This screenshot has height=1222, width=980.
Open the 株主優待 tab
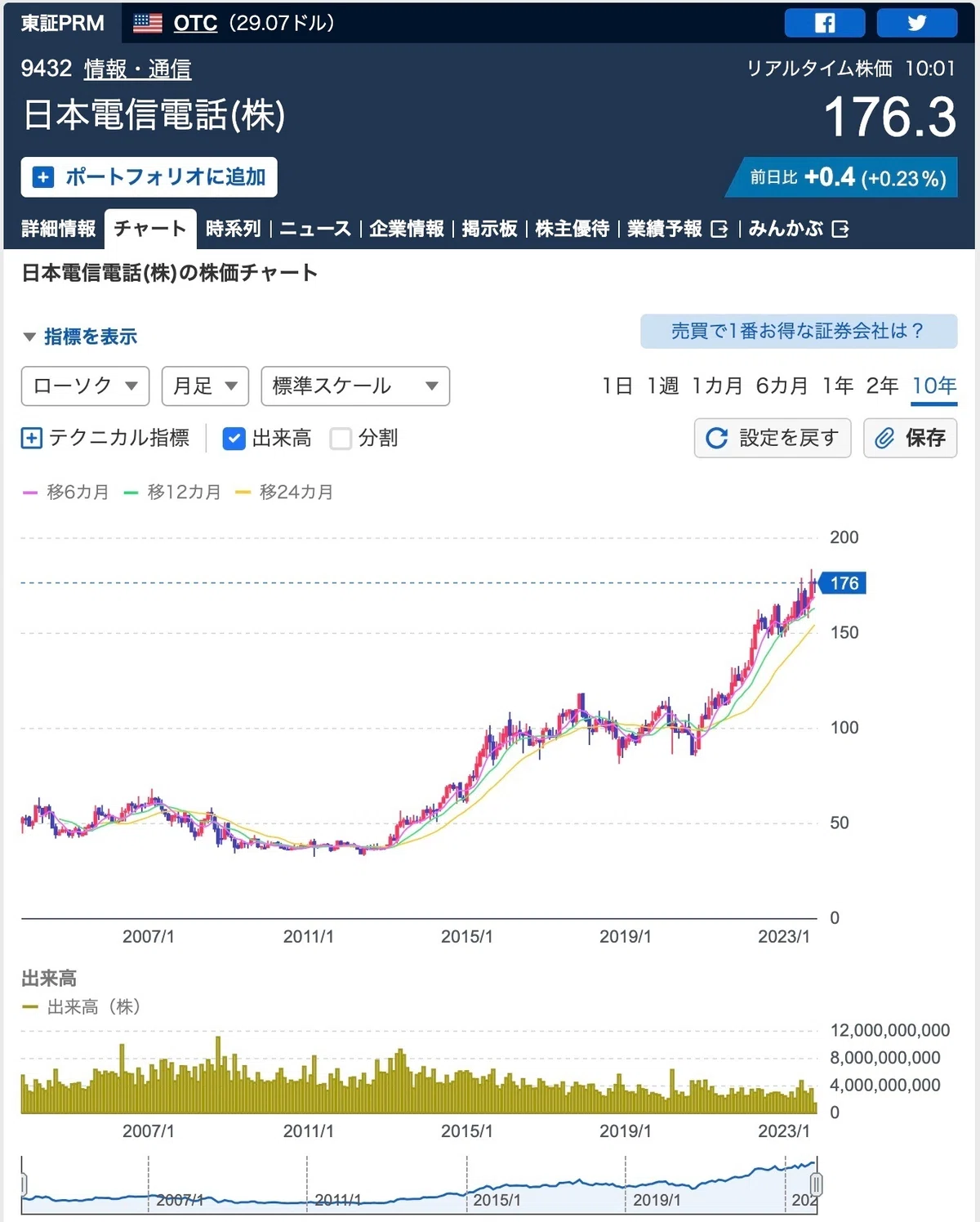pyautogui.click(x=572, y=229)
